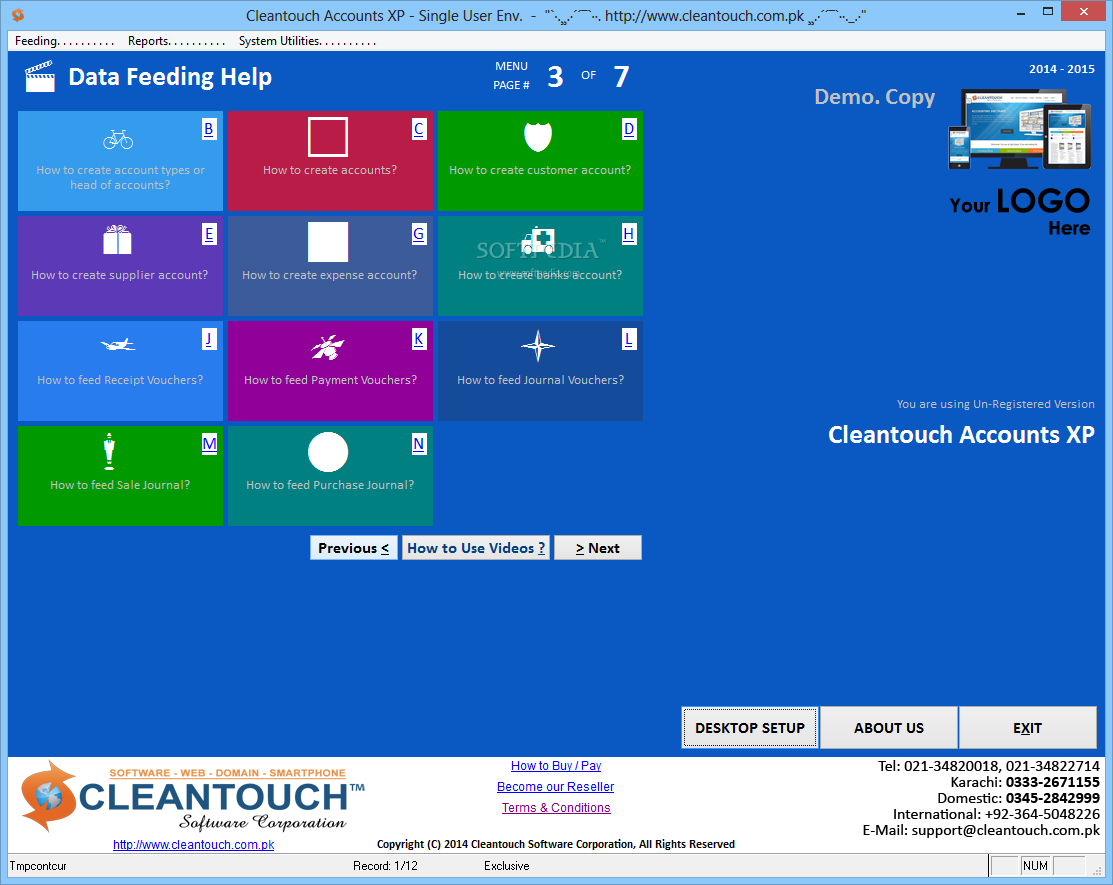The height and width of the screenshot is (885, 1113).
Task: Click 'Exclusive' in status bar
Action: point(507,866)
